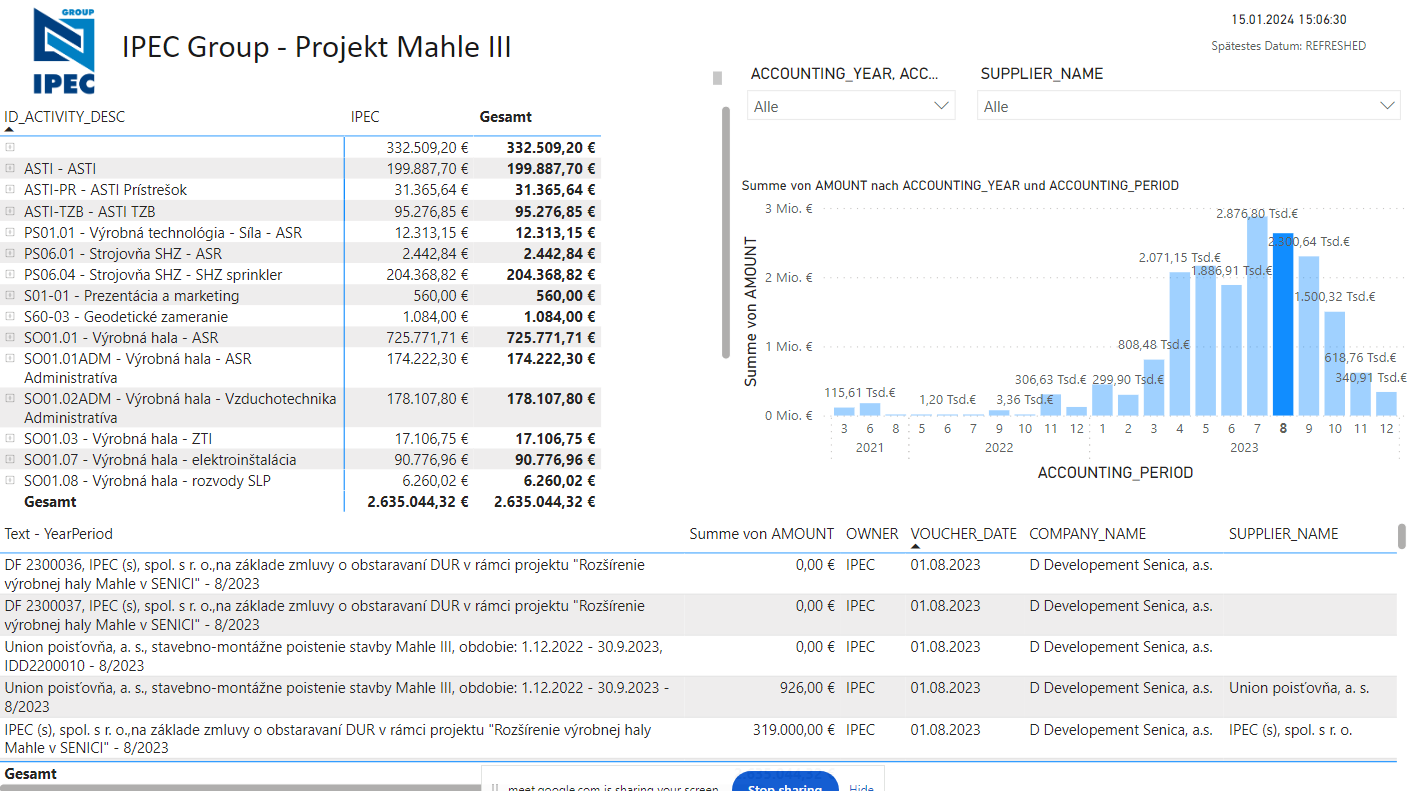Open the SUPPLIER_NAME slicer dropdown

pyautogui.click(x=1188, y=106)
